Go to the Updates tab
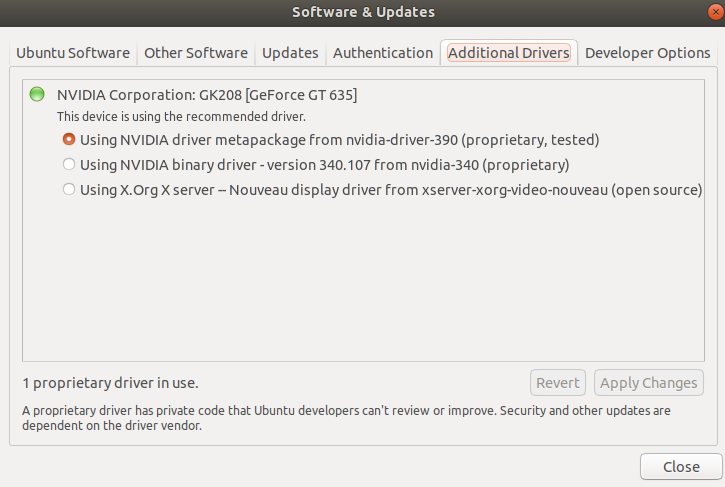Screen dimensions: 725x487 coord(290,53)
